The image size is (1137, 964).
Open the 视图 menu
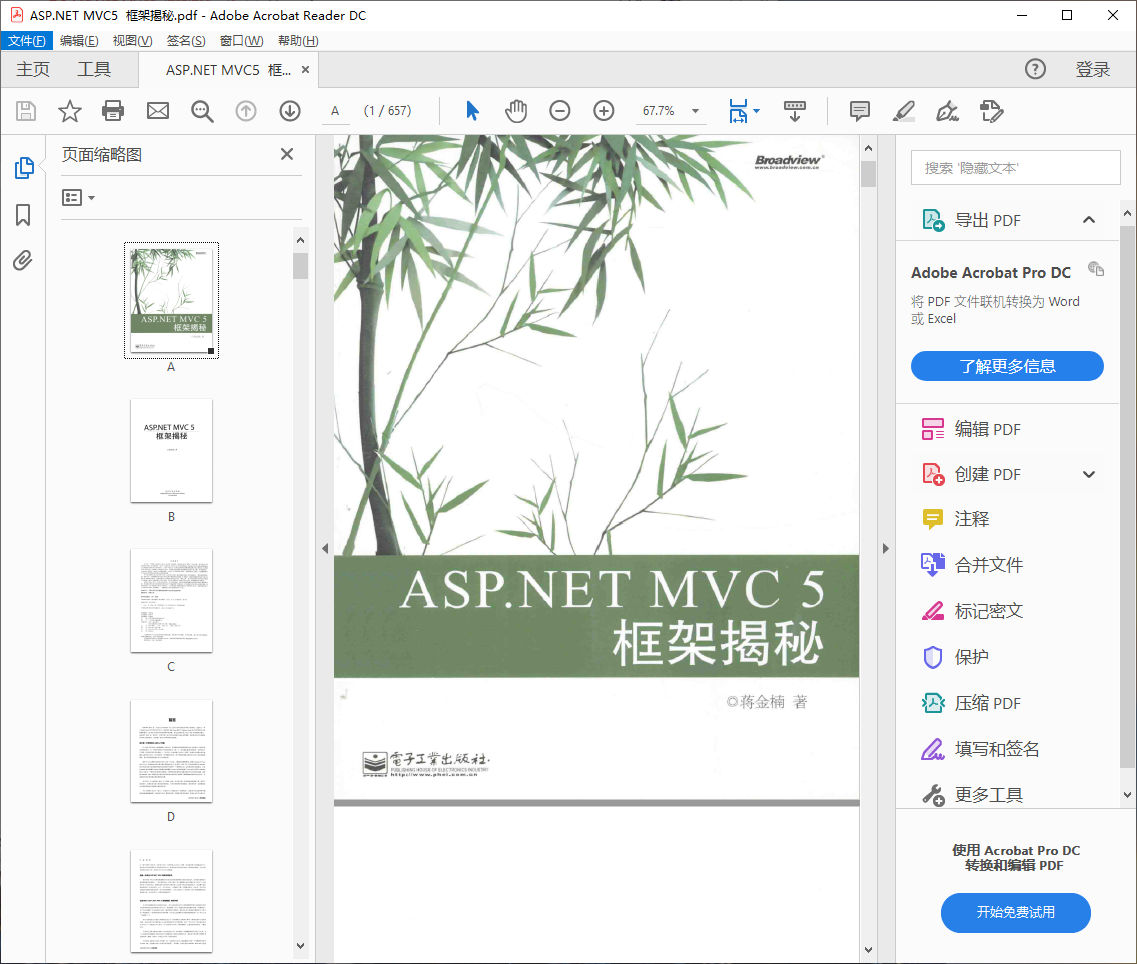132,41
